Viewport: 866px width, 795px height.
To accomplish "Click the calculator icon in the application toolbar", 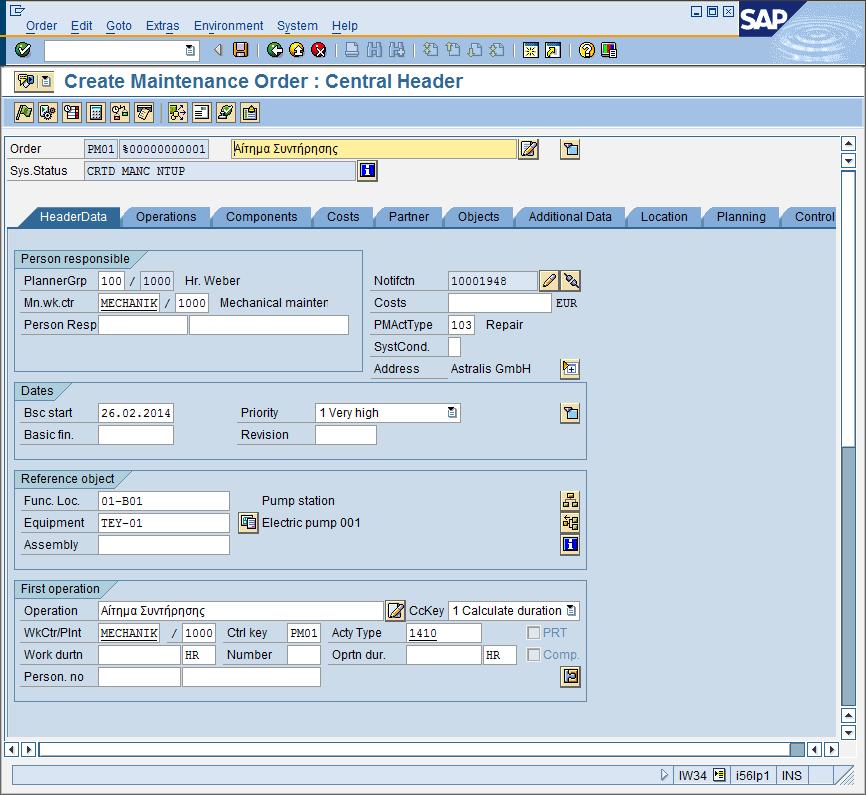I will (x=96, y=113).
